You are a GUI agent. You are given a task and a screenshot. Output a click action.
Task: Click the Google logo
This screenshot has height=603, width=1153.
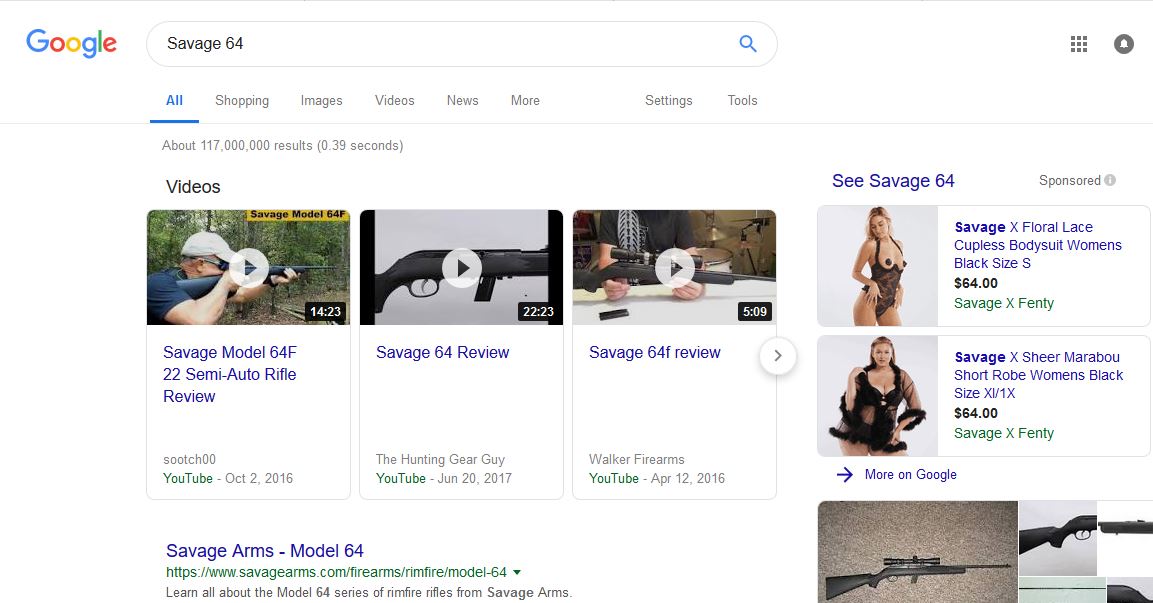pos(71,43)
